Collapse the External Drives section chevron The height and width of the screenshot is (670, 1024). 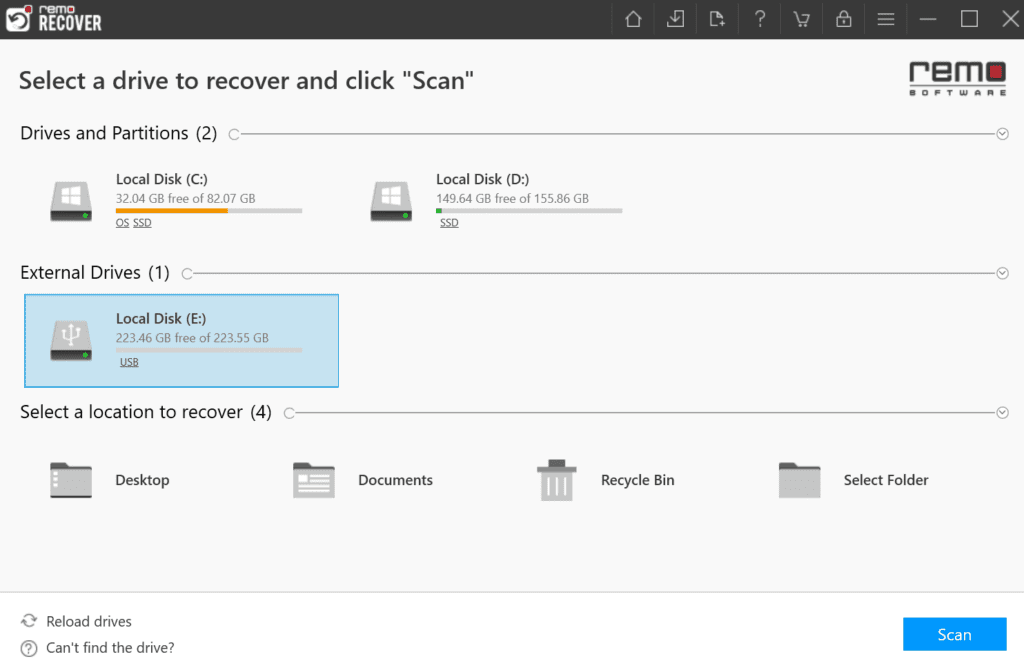click(x=1002, y=272)
